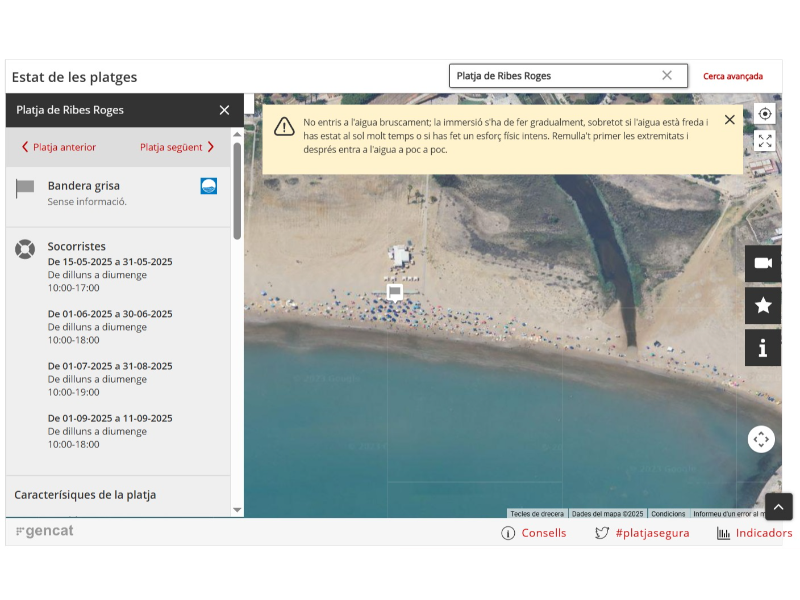
Task: Open the Consells menu item
Action: pyautogui.click(x=534, y=533)
